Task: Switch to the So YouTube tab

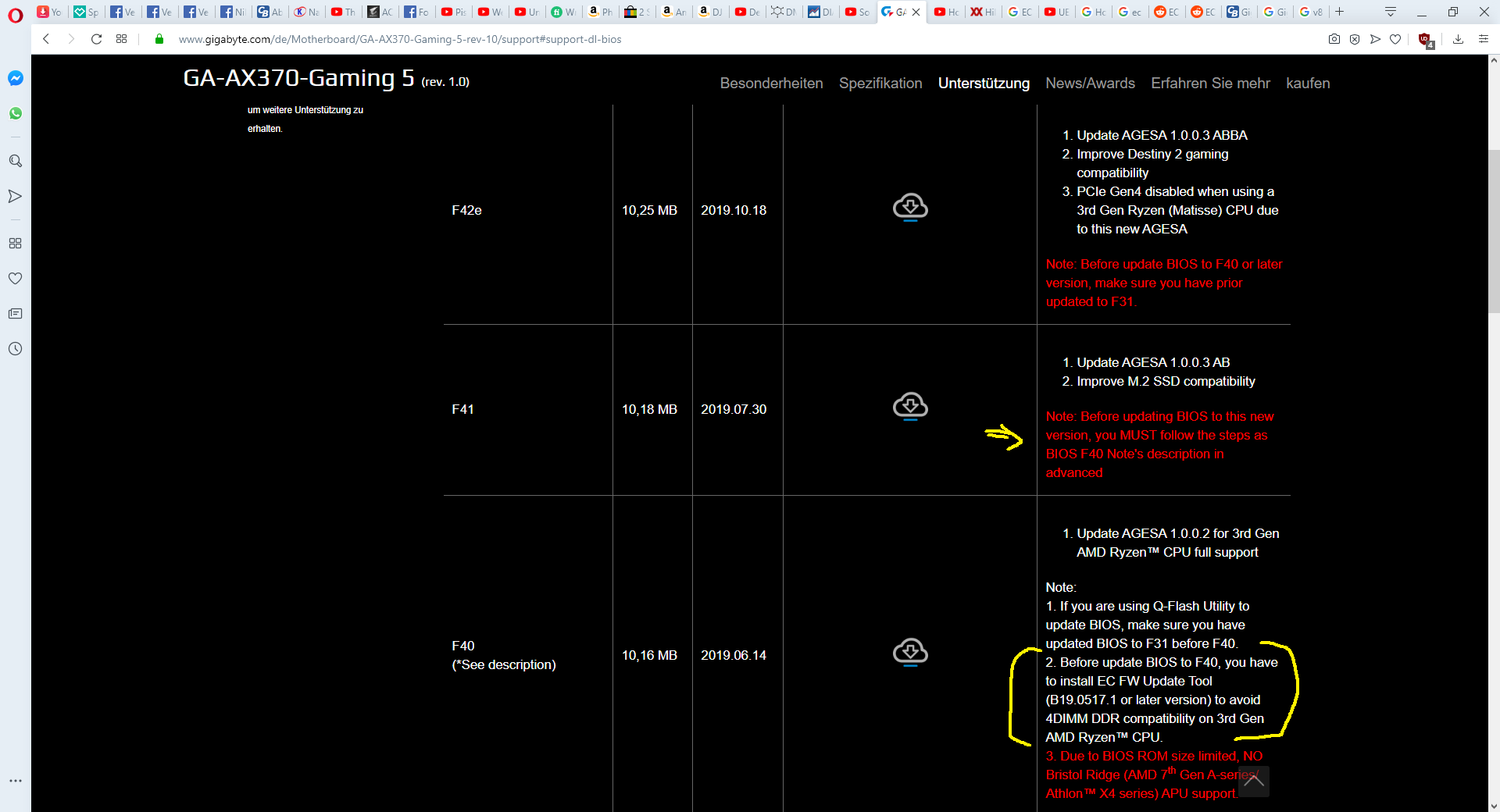Action: click(x=857, y=12)
